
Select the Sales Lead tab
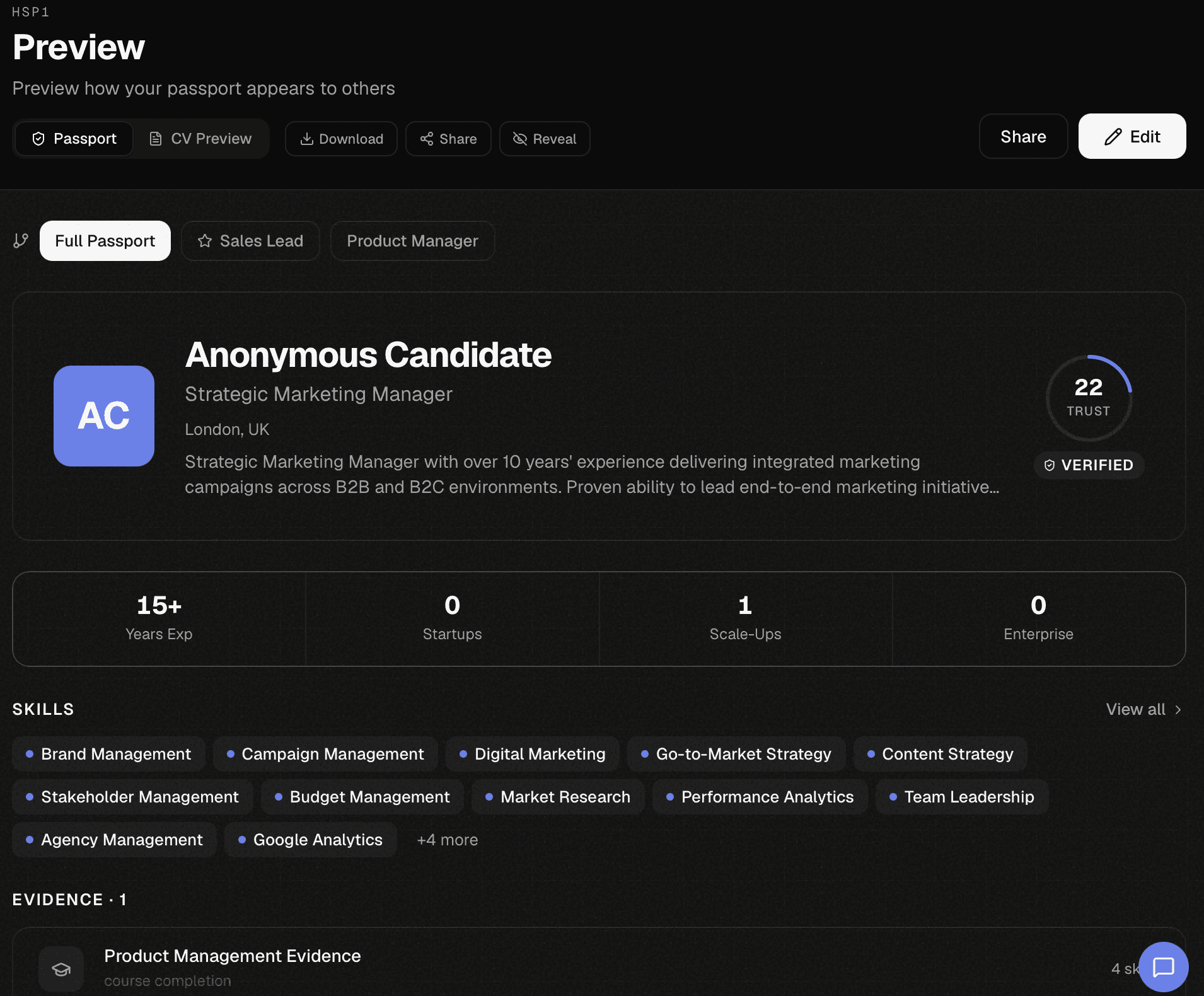coord(250,241)
